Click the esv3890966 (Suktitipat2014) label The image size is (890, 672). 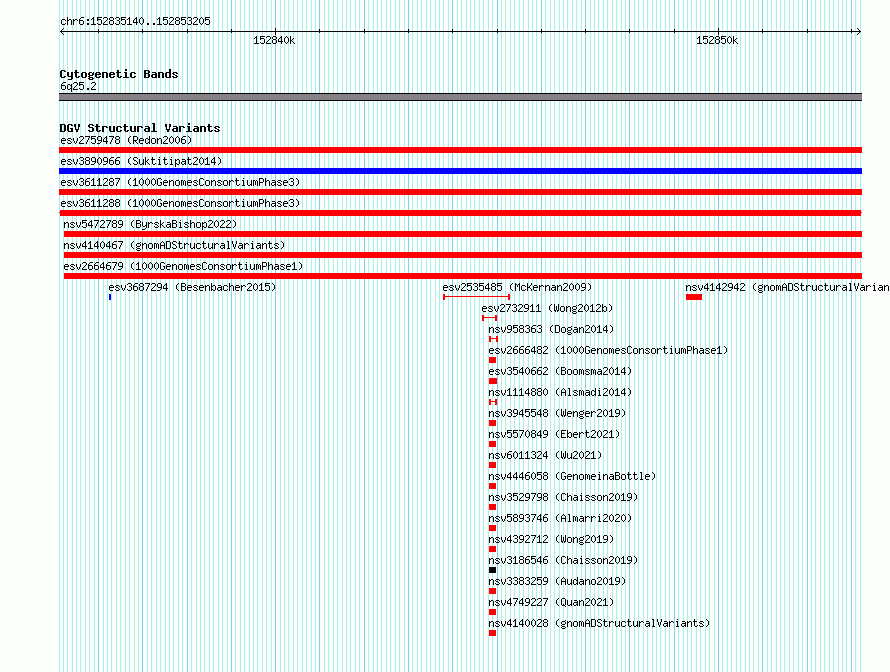click(141, 161)
